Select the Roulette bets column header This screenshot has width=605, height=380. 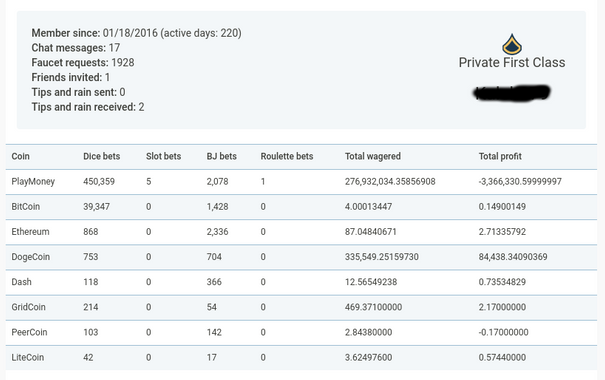tap(287, 156)
